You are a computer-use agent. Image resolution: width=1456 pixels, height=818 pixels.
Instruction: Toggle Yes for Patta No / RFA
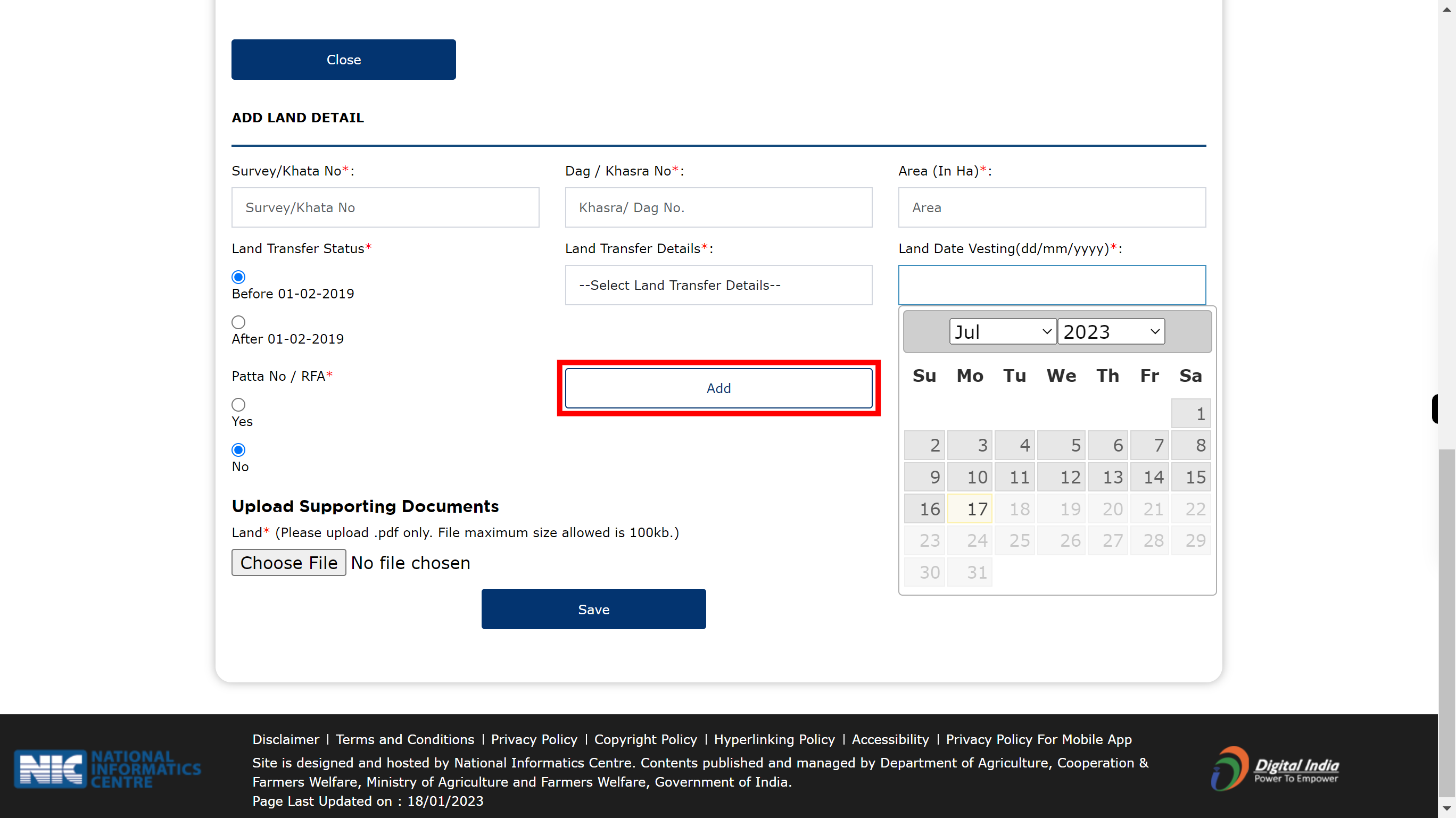pyautogui.click(x=238, y=404)
